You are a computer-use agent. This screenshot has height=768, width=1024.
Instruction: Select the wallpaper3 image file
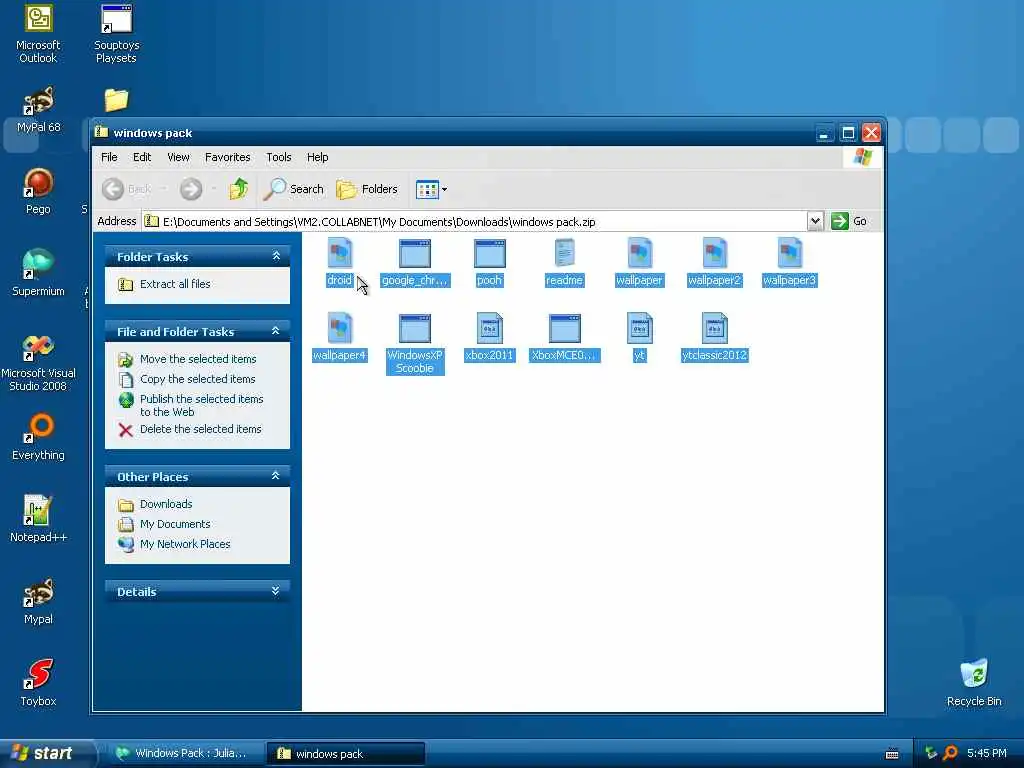(x=790, y=254)
